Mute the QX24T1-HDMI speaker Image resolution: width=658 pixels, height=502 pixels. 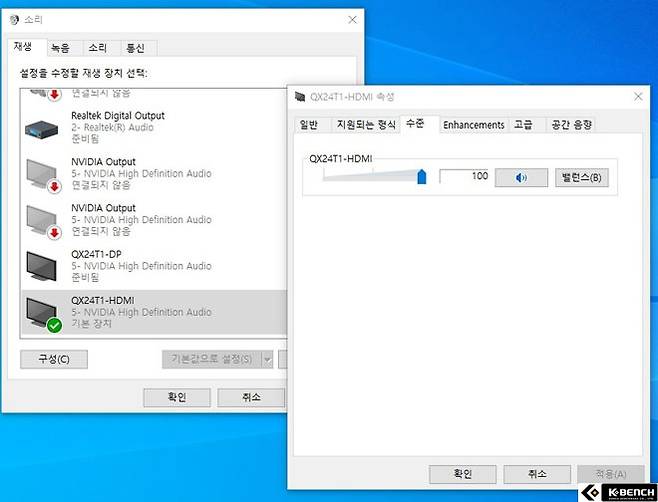(x=521, y=178)
